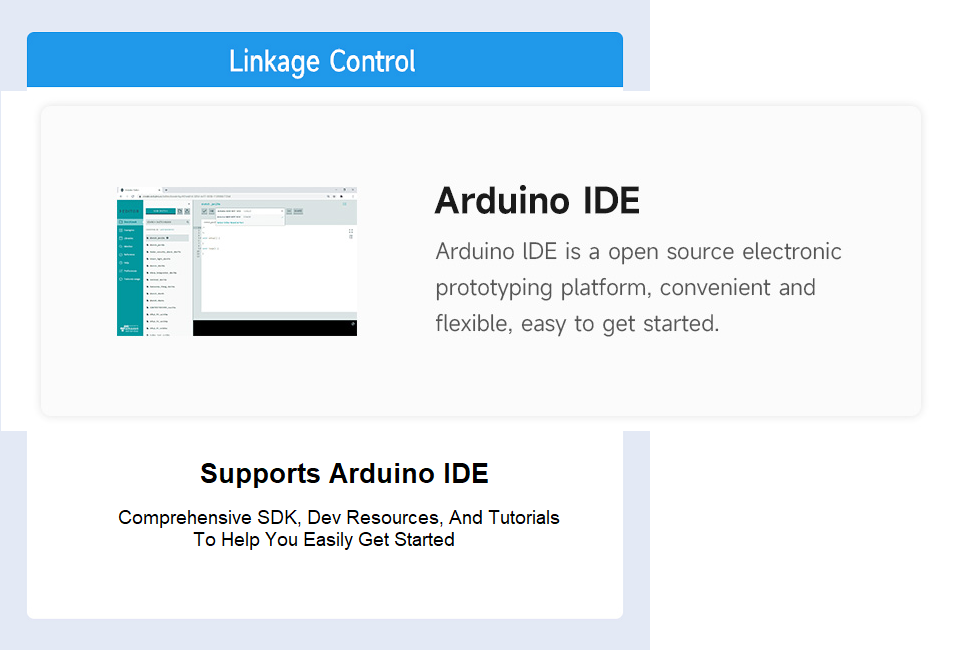Click the 'To Help You Easily Get Started' line
The image size is (960, 650).
coord(324,540)
